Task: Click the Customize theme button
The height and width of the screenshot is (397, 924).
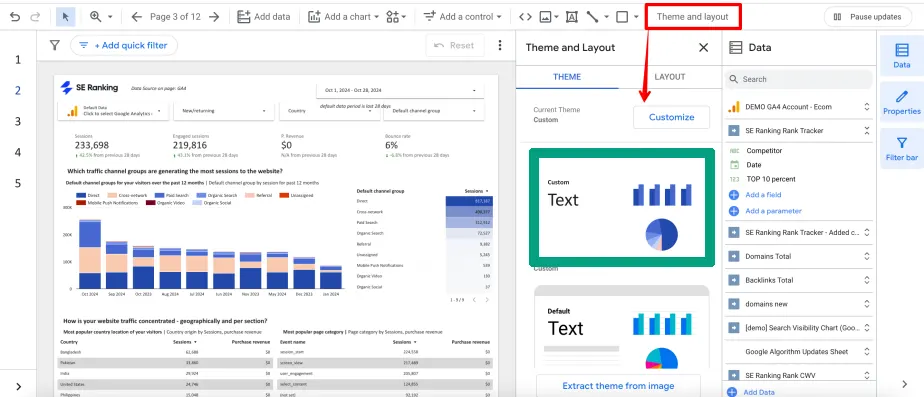Action: [671, 117]
